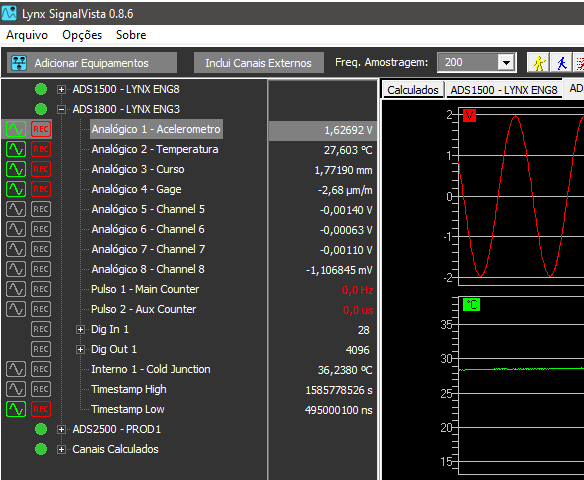Click the value 1585778526 s
The height and width of the screenshot is (480, 584).
pyautogui.click(x=339, y=390)
